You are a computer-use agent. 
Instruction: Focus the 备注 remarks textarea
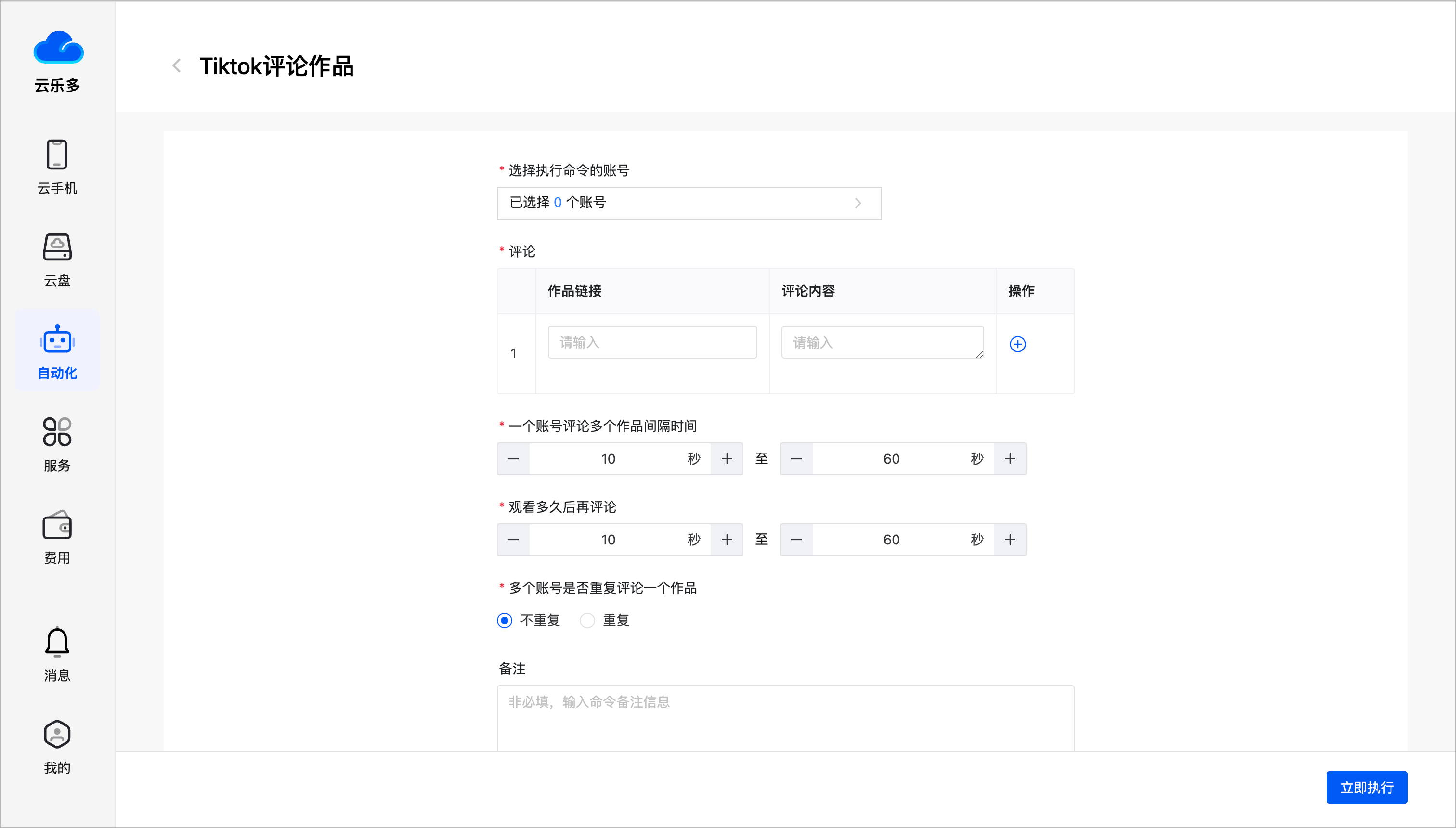[785, 718]
